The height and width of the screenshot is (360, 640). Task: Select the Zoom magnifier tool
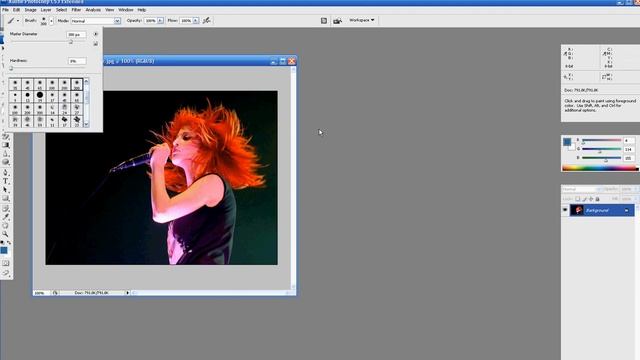click(6, 234)
